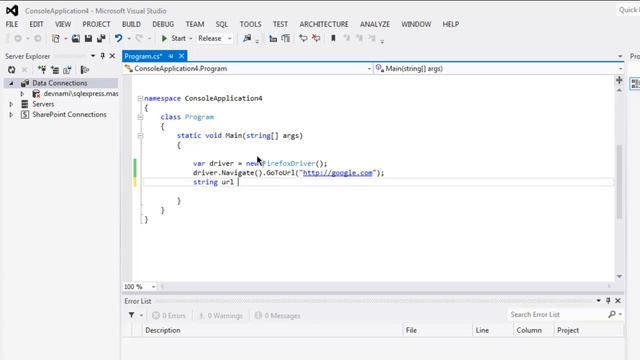This screenshot has width=640, height=360.
Task: Open the SQL menu
Action: (222, 24)
